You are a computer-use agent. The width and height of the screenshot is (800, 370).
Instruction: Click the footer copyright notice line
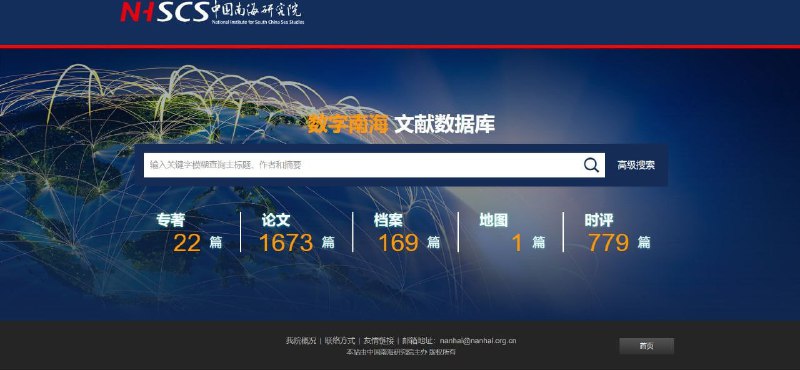pos(401,352)
